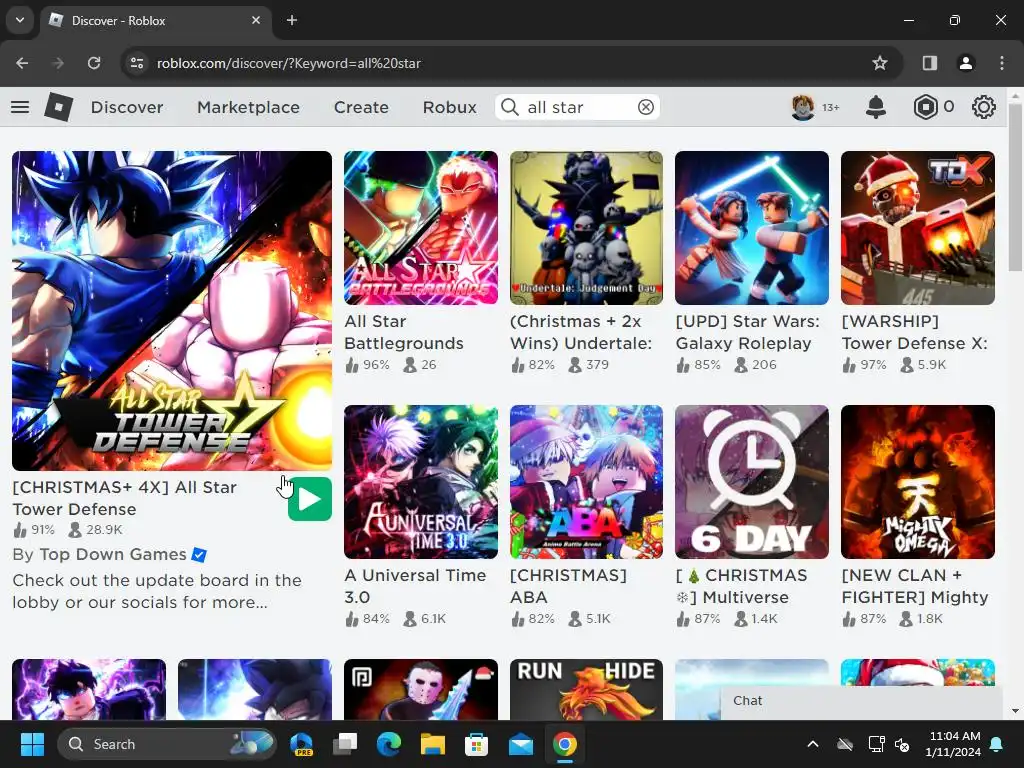
Task: Open the Roblox hamburger navigation menu
Action: (x=20, y=107)
